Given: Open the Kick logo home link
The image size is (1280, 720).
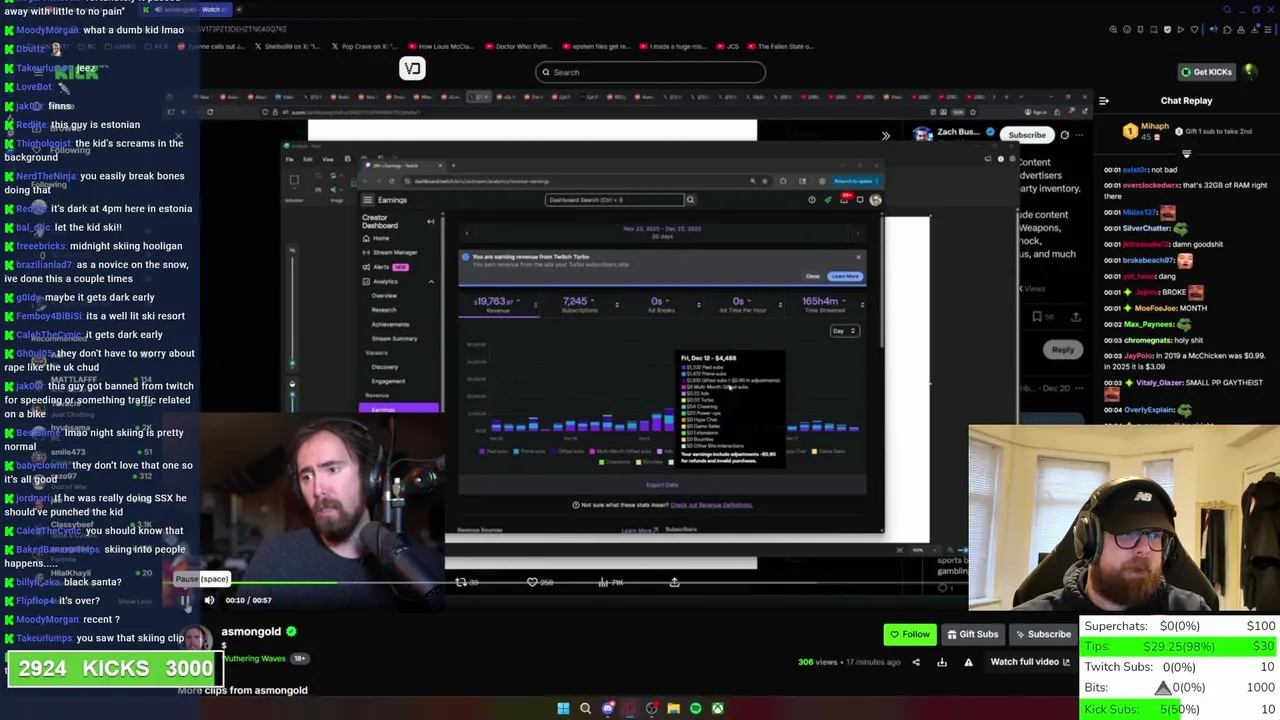Looking at the screenshot, I should point(77,72).
